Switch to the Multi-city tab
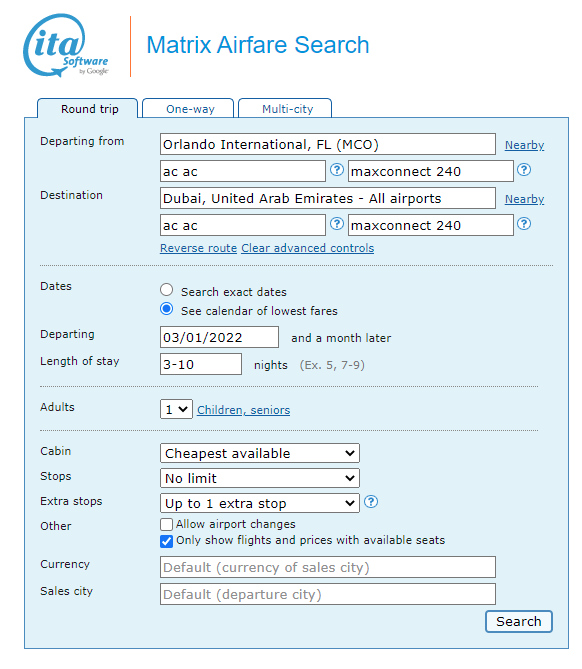Image resolution: width=582 pixels, height=669 pixels. 285,109
